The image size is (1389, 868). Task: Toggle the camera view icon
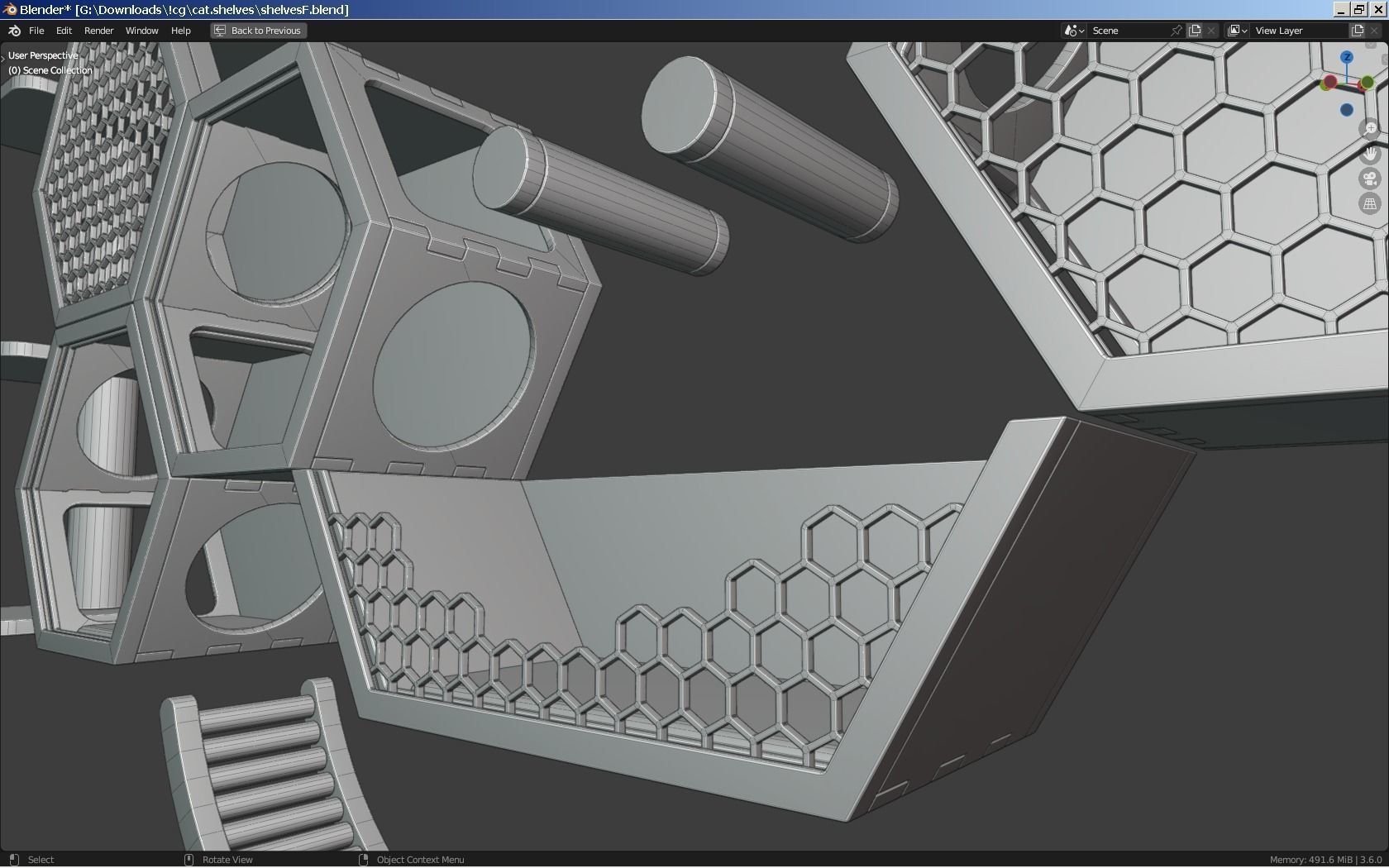pos(1370,179)
